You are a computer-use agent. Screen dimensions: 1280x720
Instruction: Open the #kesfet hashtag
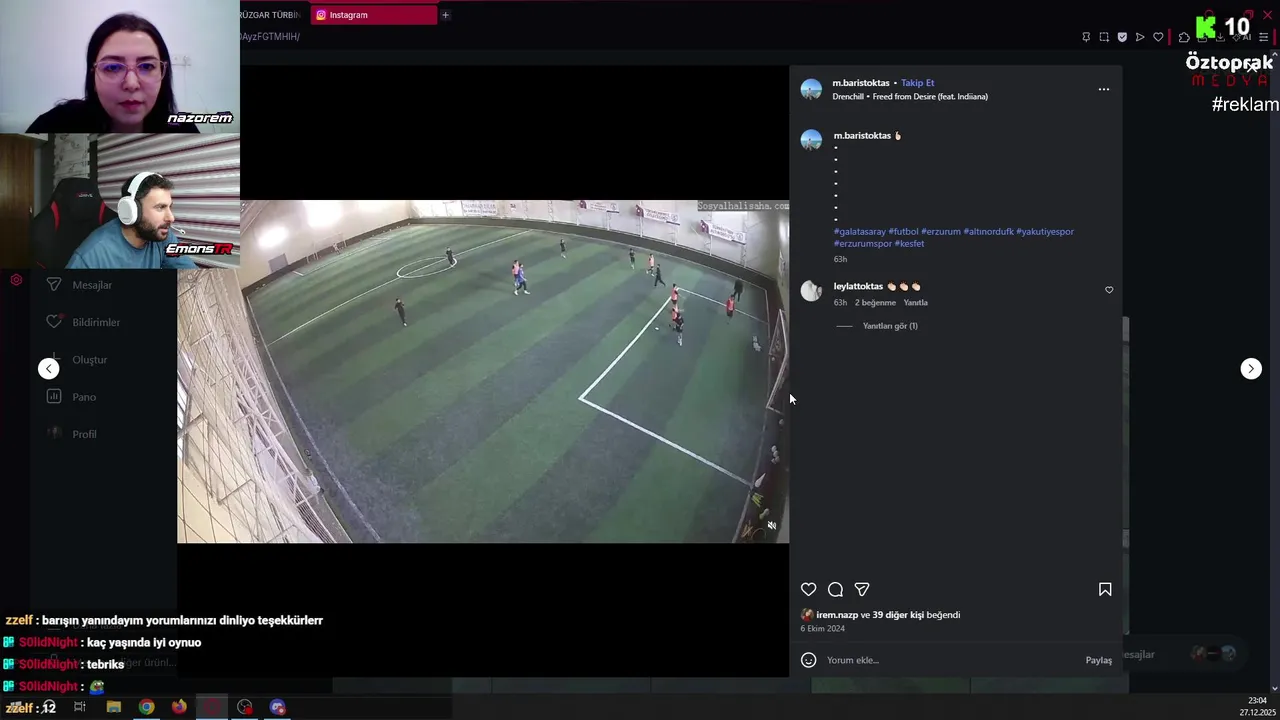tap(909, 244)
